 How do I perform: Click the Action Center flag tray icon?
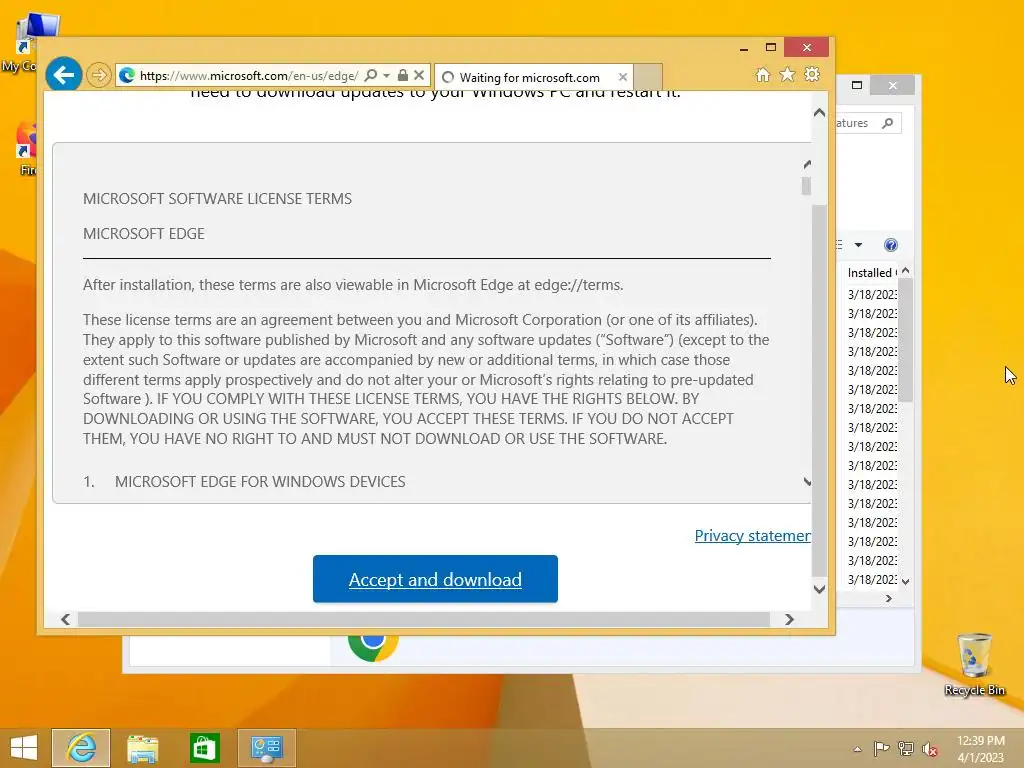coord(881,748)
